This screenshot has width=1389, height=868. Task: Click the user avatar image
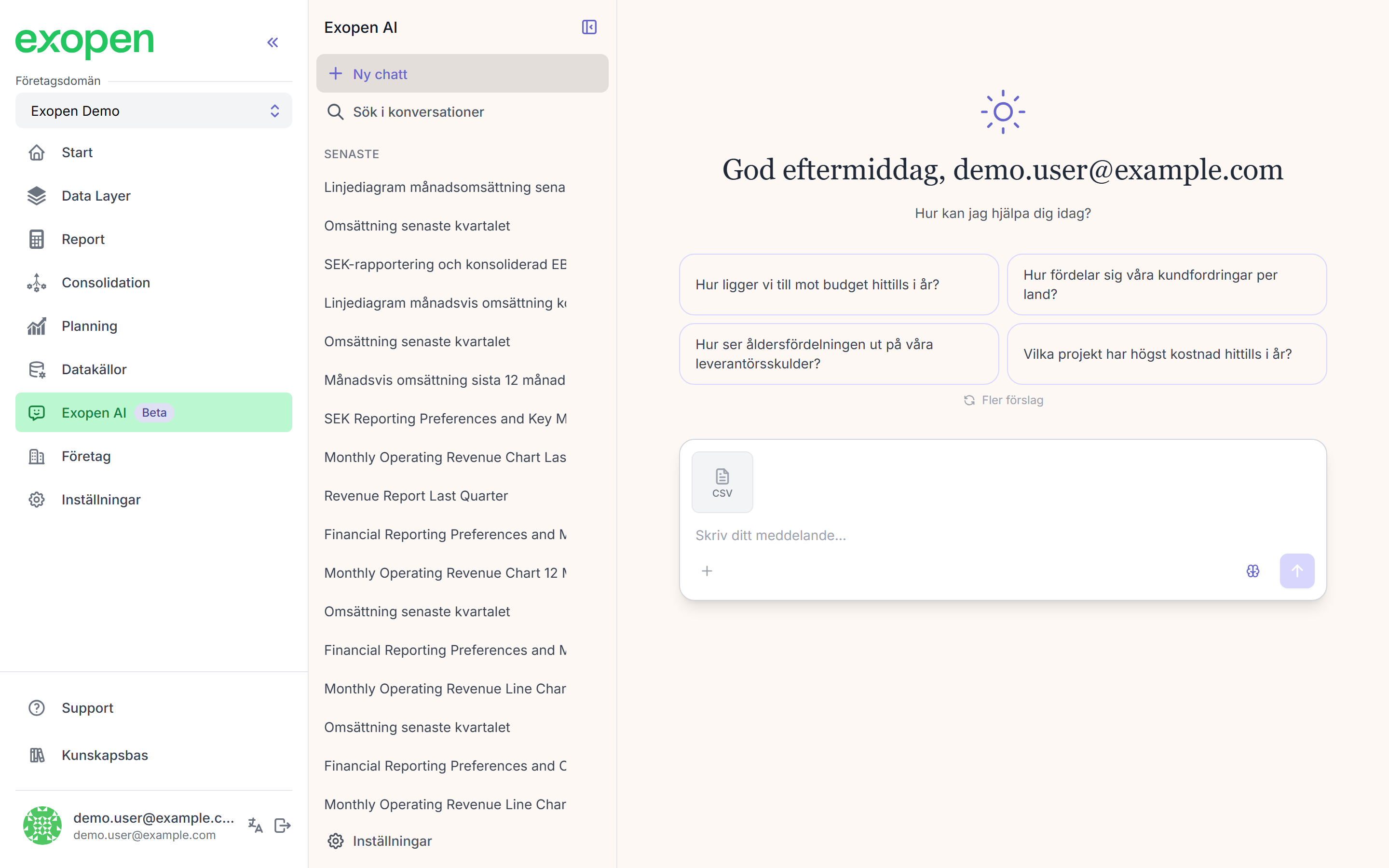pos(42,826)
